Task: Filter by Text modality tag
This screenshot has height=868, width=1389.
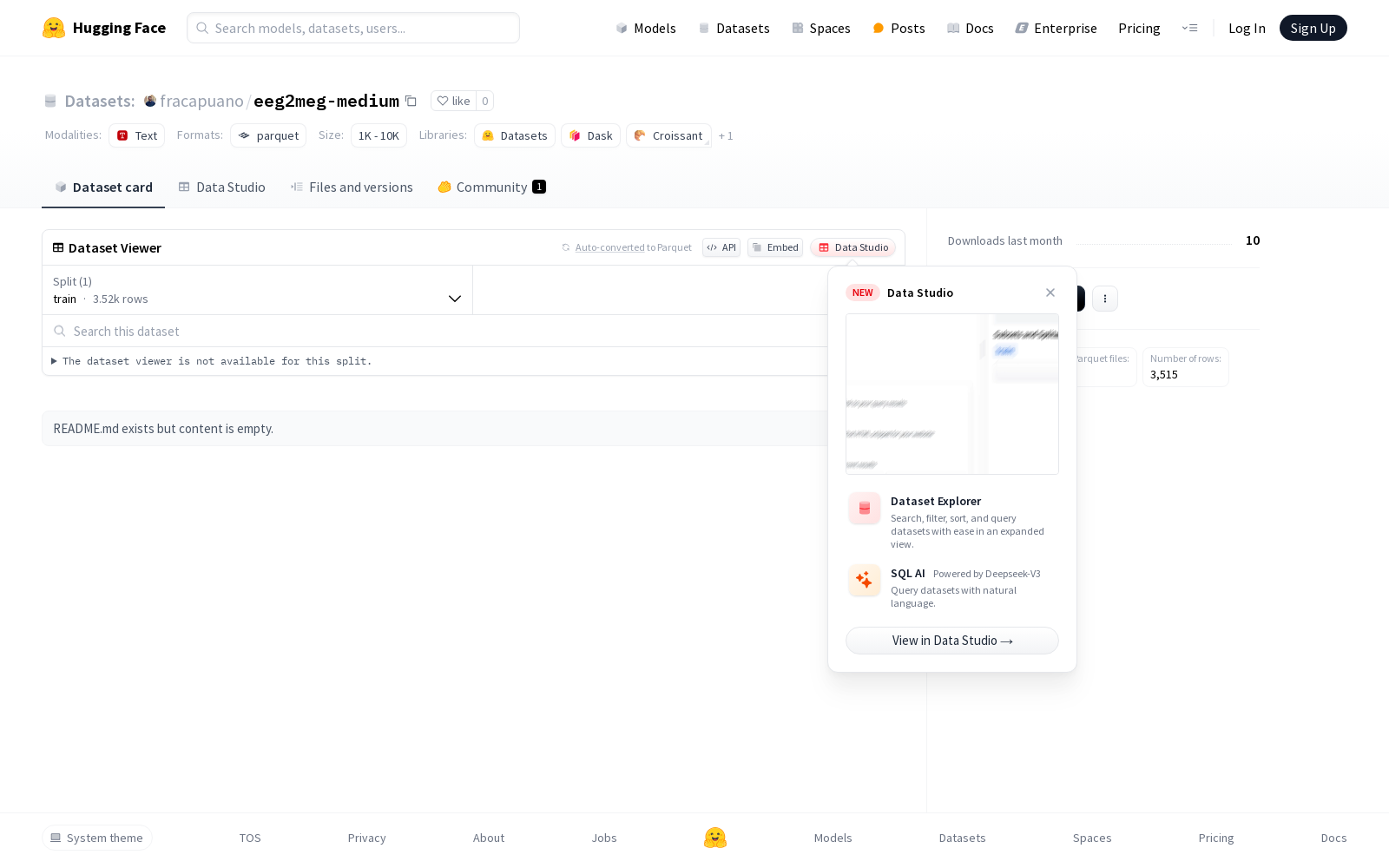Action: click(x=137, y=135)
